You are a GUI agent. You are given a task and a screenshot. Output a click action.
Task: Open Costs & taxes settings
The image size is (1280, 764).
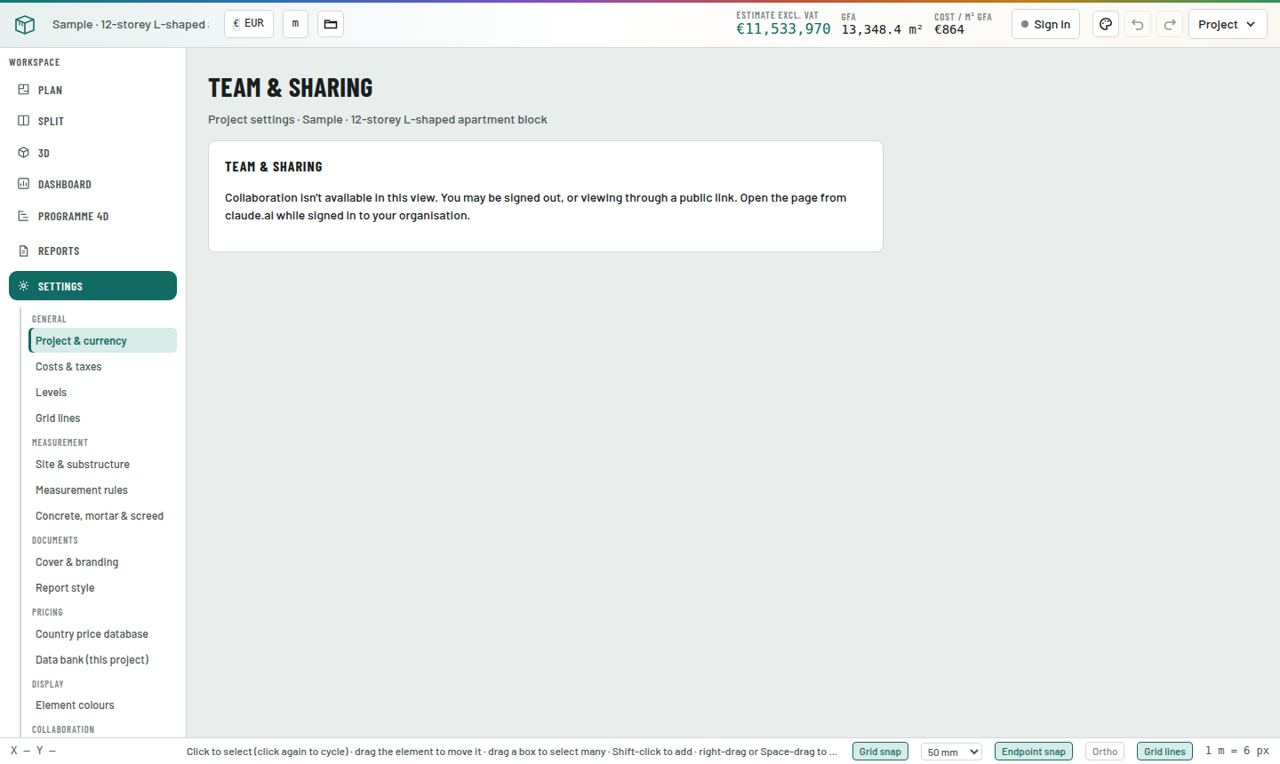[103, 367]
